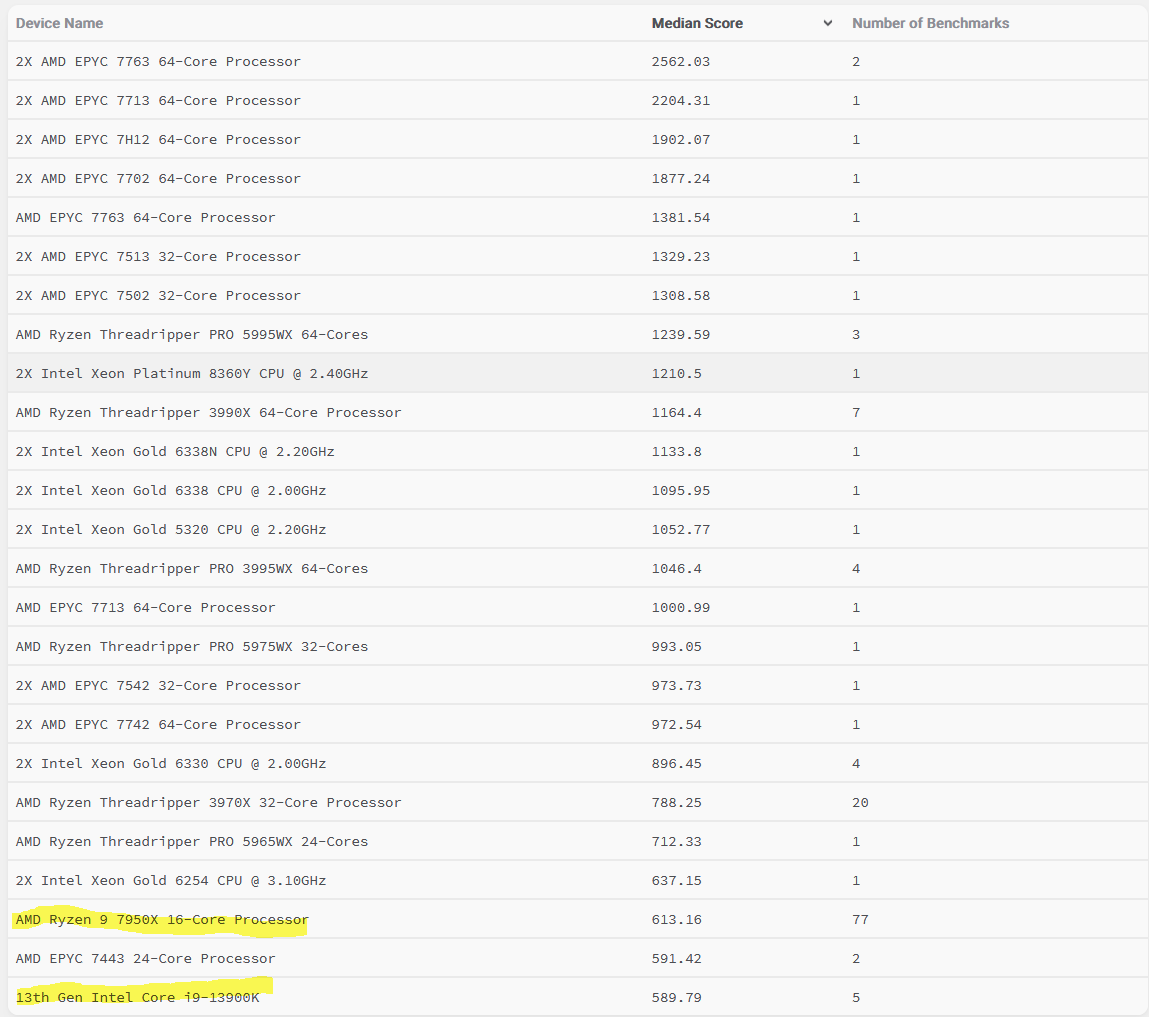Select Threadripper 3990X 64-Core Processor row

coord(577,413)
